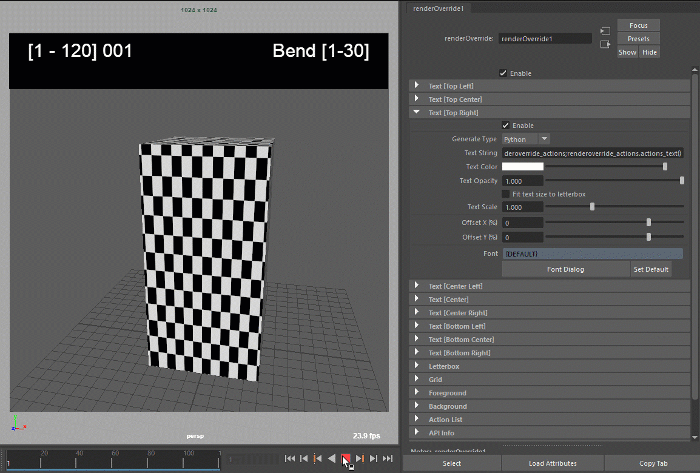Step back one frame

coord(303,458)
